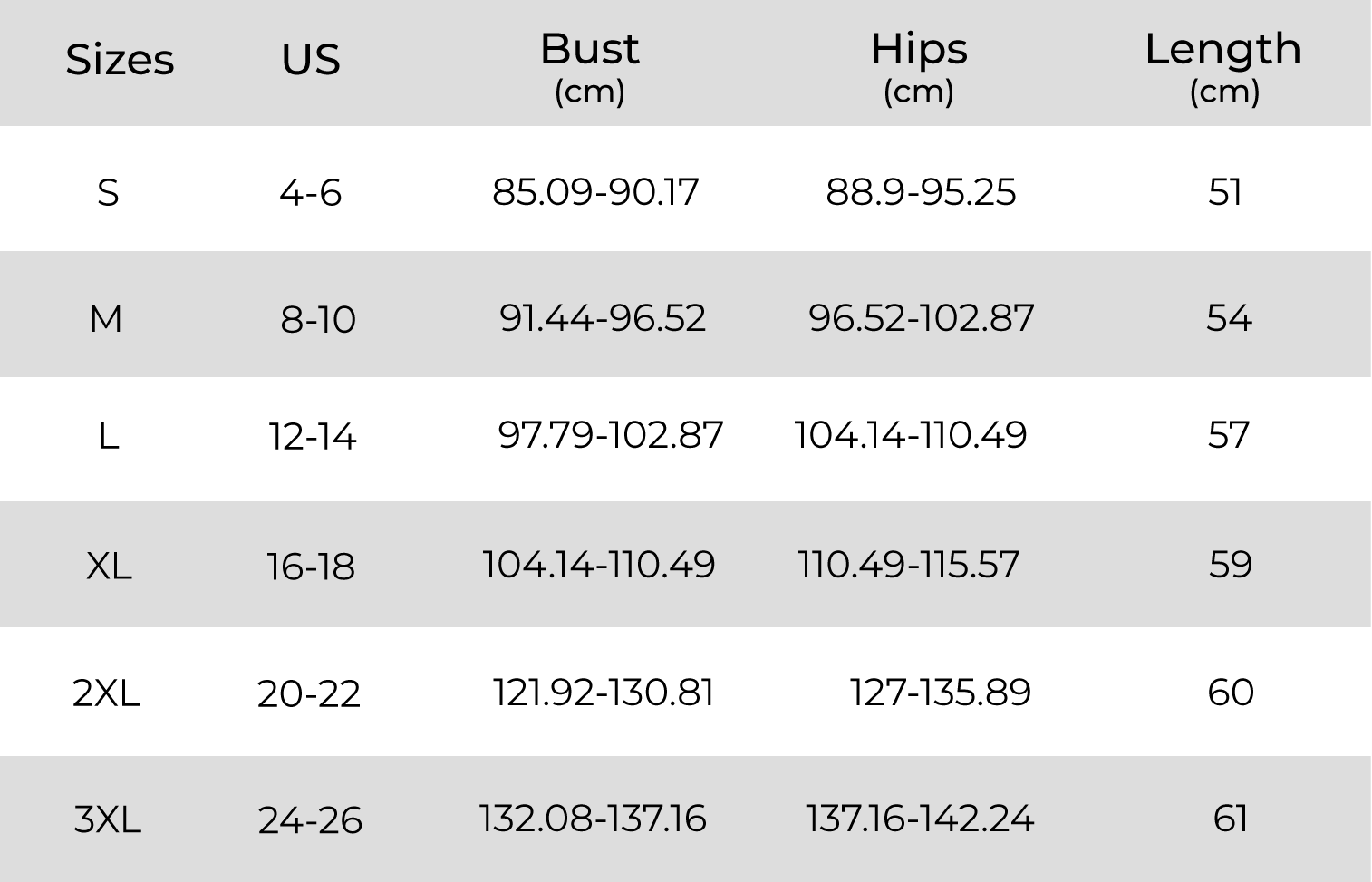Select size L row label
This screenshot has height=882, width=1372.
pyautogui.click(x=109, y=436)
